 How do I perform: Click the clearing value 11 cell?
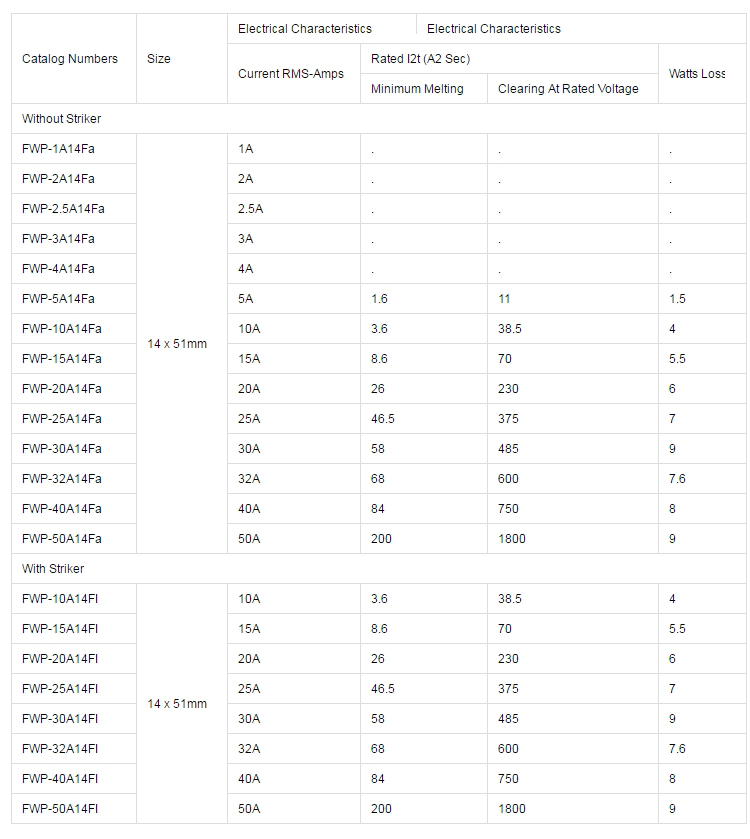click(505, 299)
